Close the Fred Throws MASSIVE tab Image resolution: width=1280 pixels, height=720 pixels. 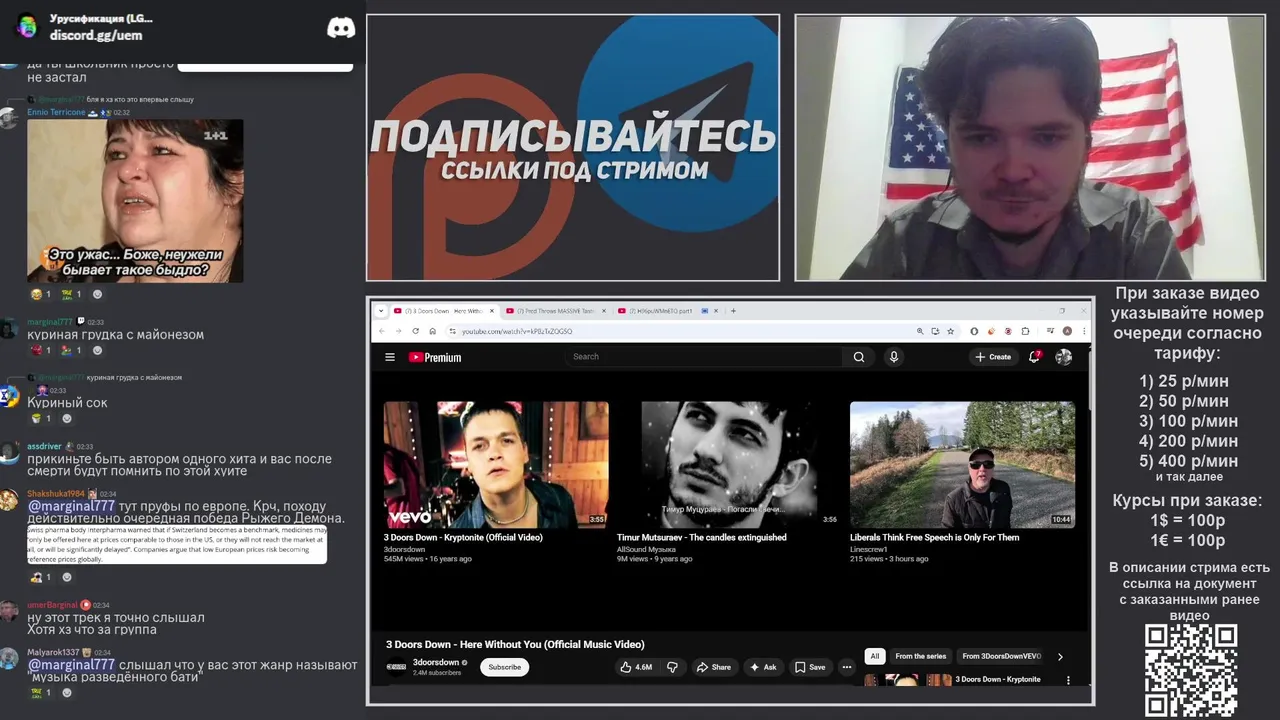[605, 311]
